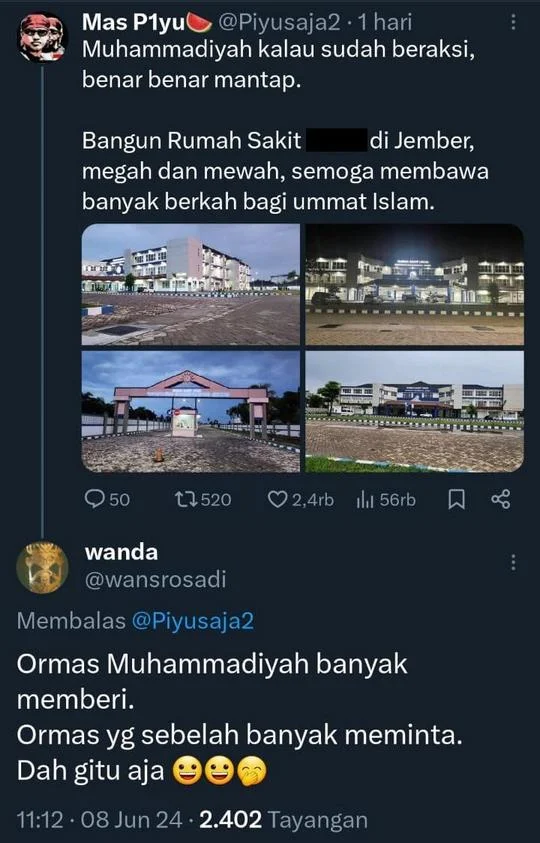View analytics bar chart icon with 56rb
The width and height of the screenshot is (540, 843).
point(365,500)
